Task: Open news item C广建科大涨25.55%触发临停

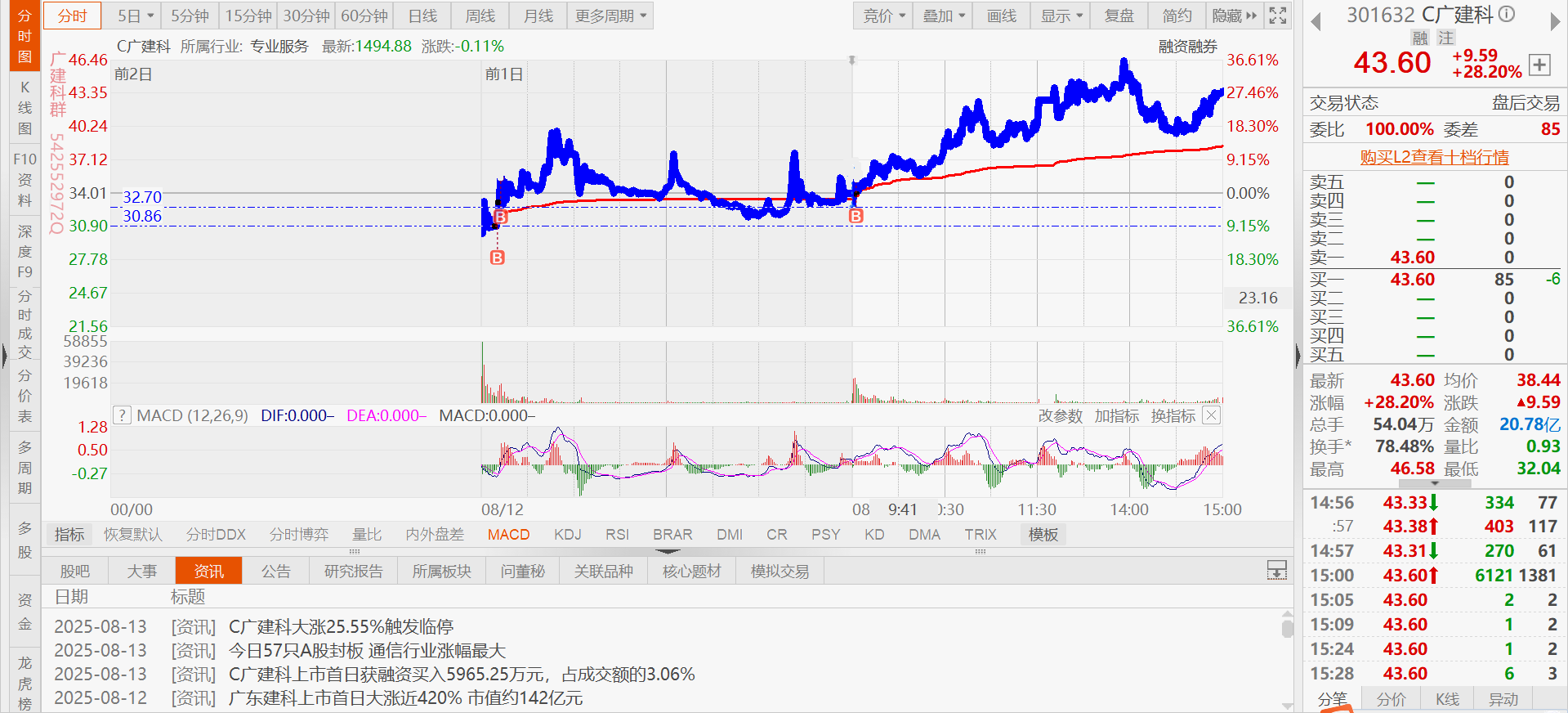Action: point(341,626)
